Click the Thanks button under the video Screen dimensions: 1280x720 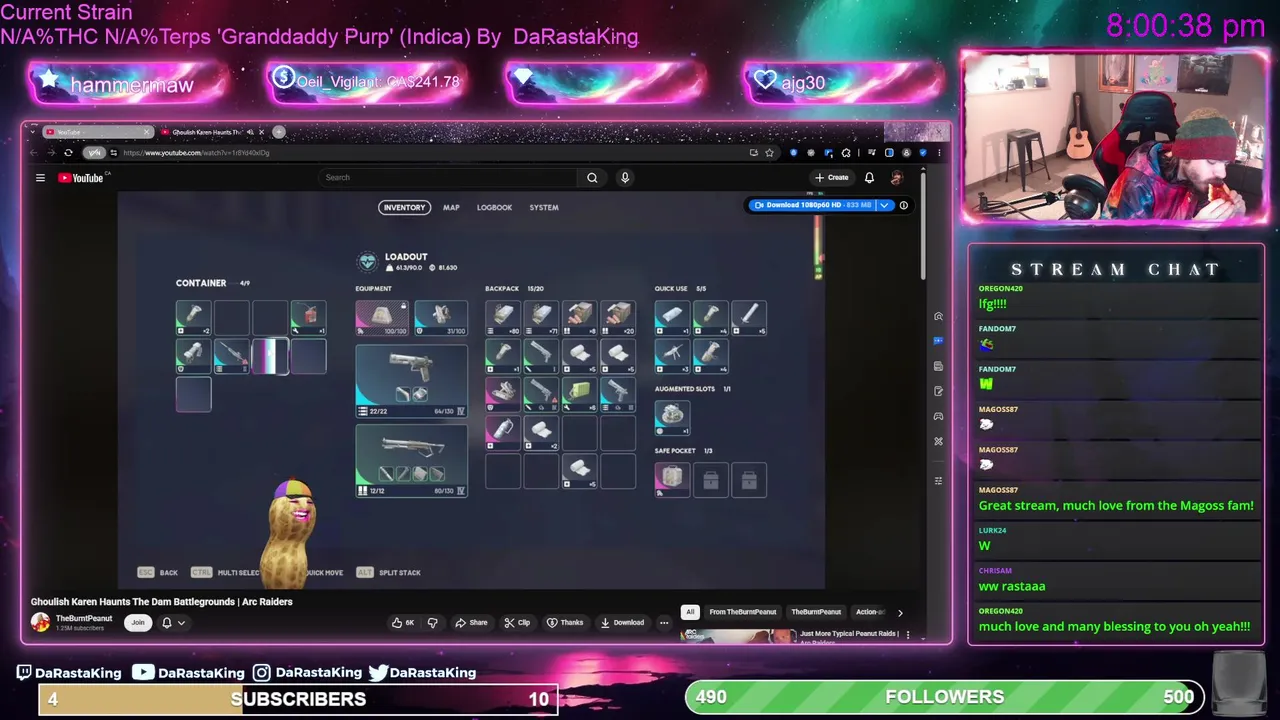click(x=565, y=623)
